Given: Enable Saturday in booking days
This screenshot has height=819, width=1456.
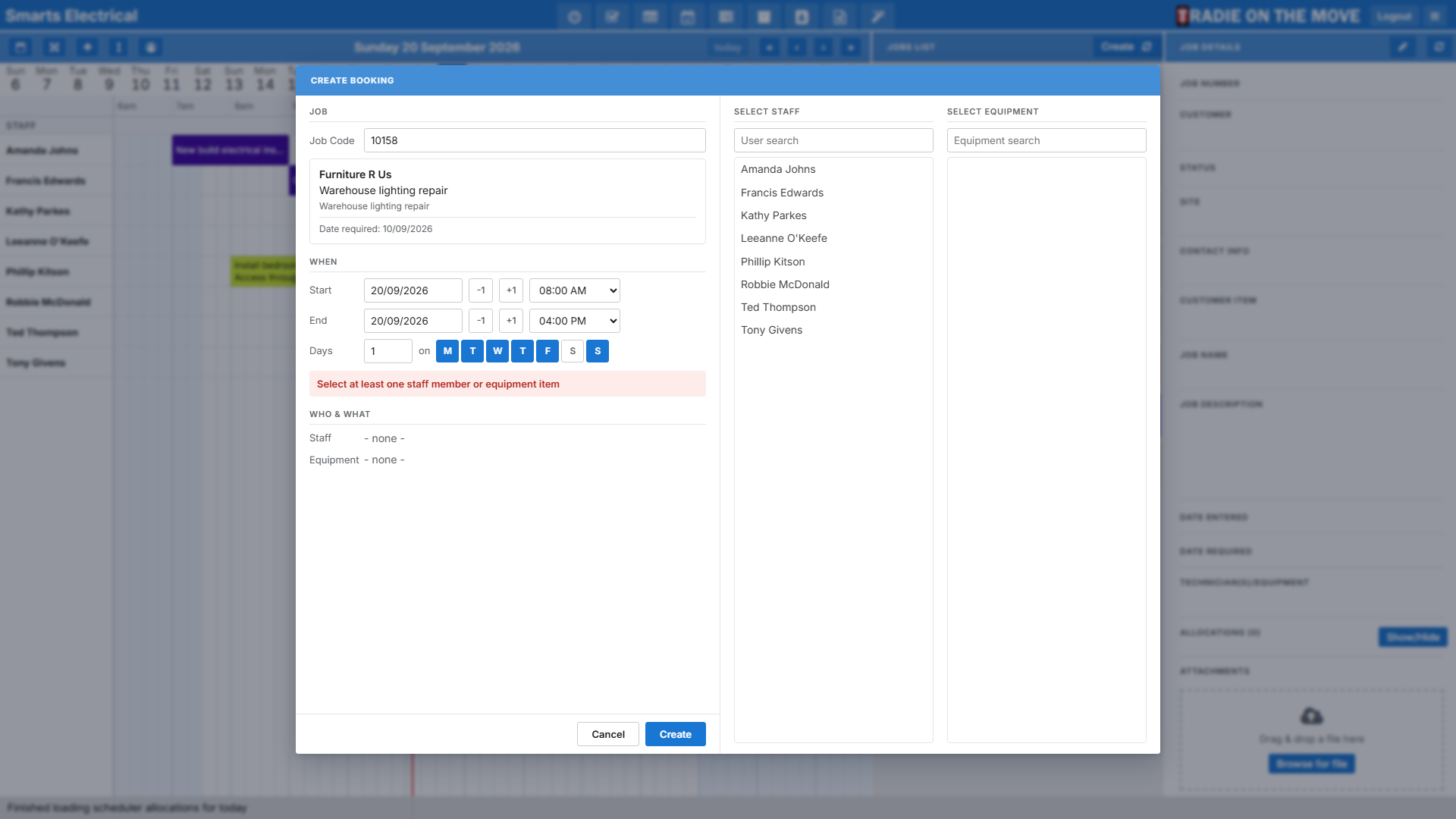Looking at the screenshot, I should [x=573, y=351].
